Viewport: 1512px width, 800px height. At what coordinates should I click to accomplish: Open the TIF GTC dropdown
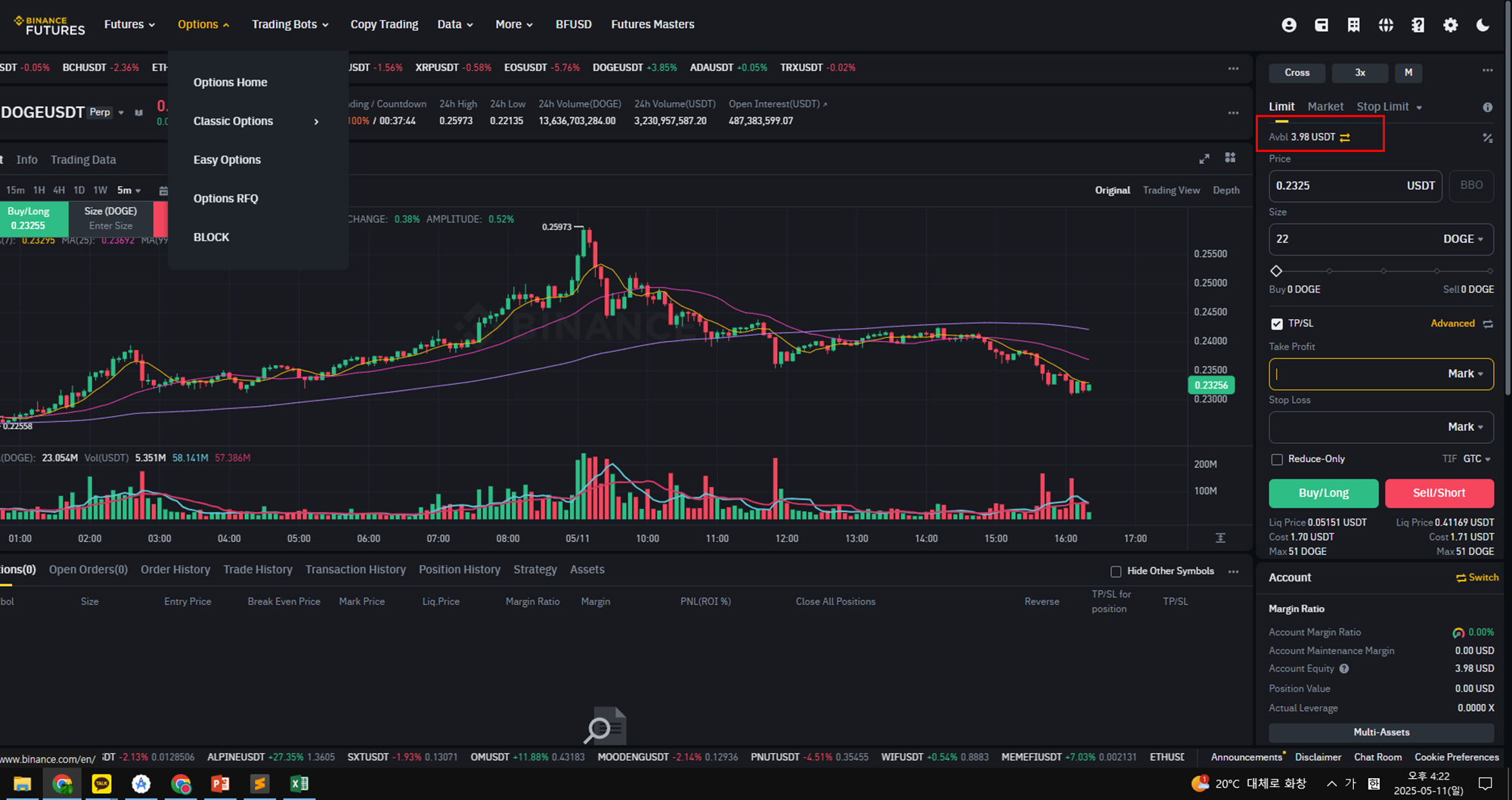tap(1476, 459)
